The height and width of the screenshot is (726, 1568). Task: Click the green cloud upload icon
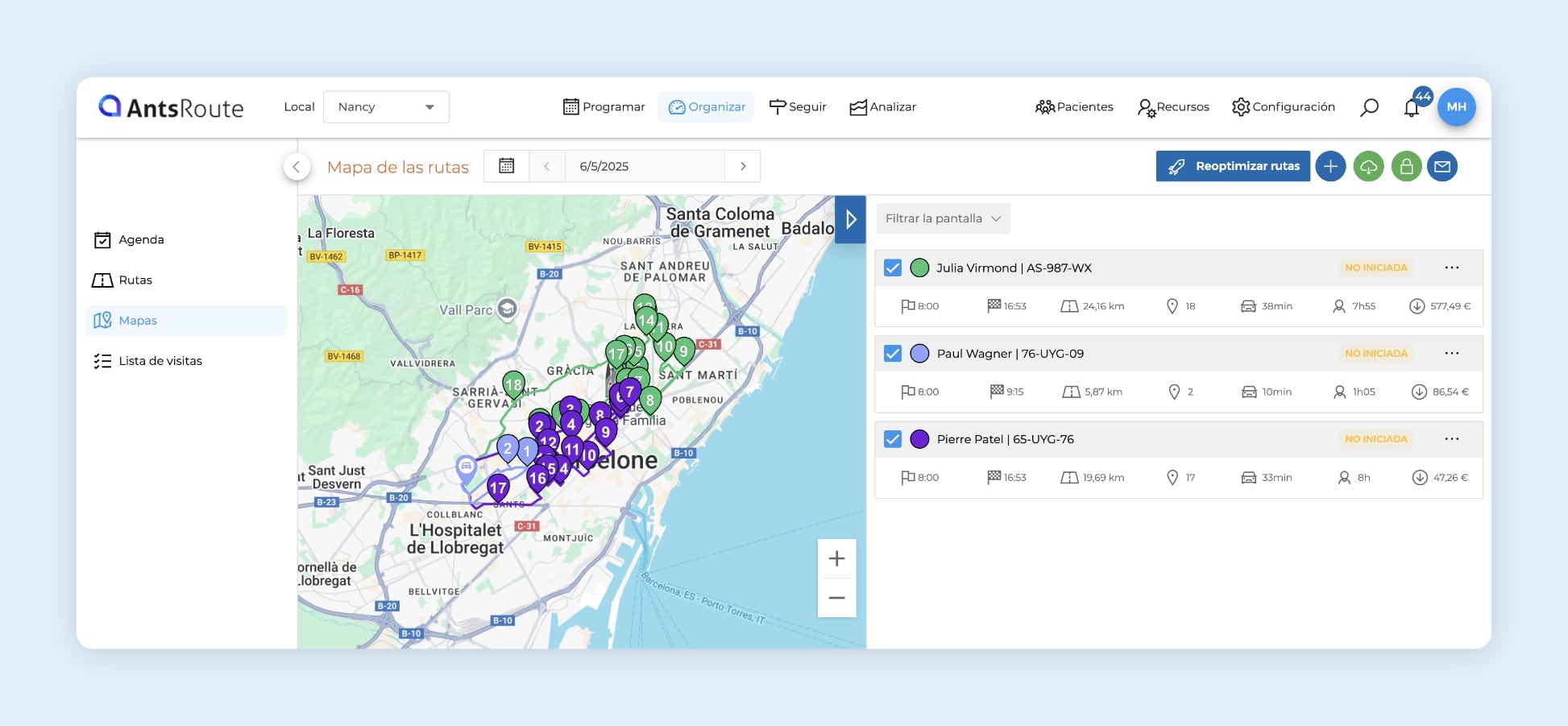pyautogui.click(x=1368, y=167)
